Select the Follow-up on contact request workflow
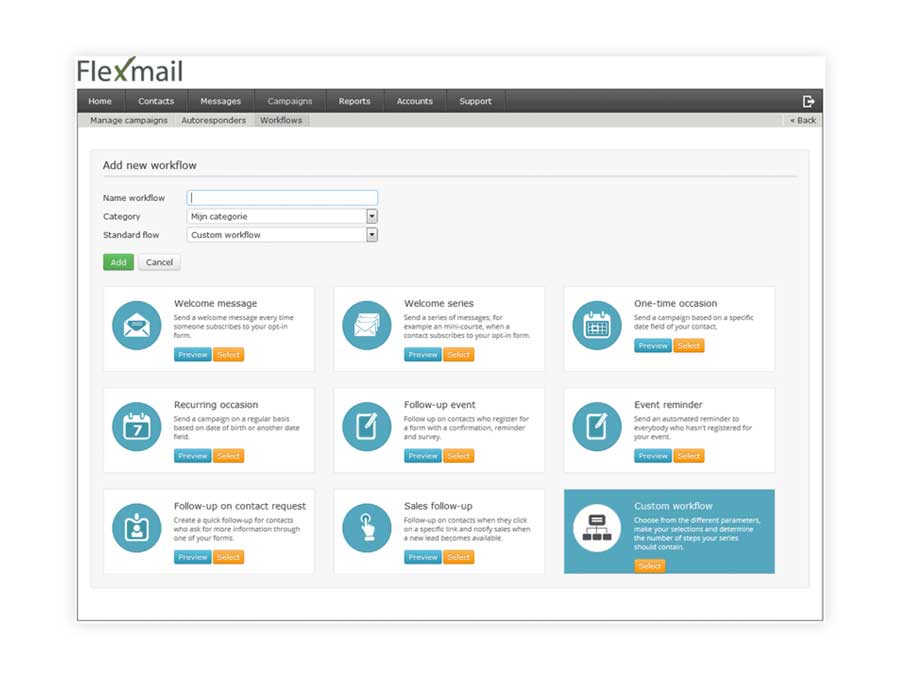This screenshot has height=679, width=900. (228, 557)
